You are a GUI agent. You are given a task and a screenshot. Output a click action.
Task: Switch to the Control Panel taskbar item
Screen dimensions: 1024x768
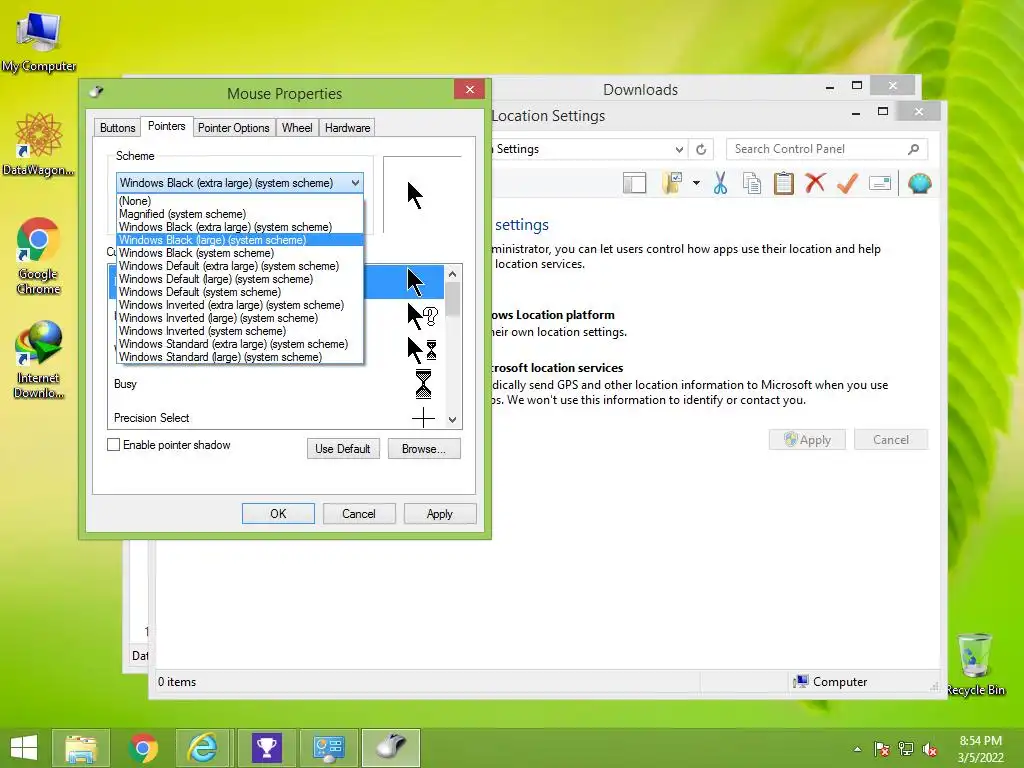click(328, 748)
